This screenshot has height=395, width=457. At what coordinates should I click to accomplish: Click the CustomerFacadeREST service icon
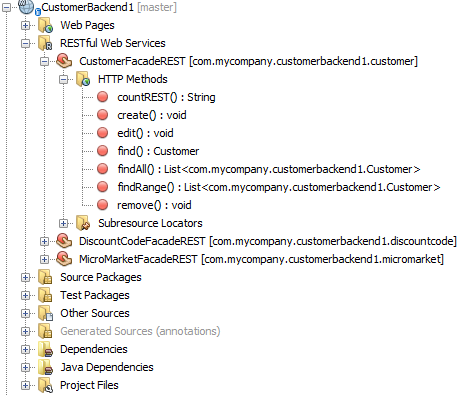pos(64,61)
